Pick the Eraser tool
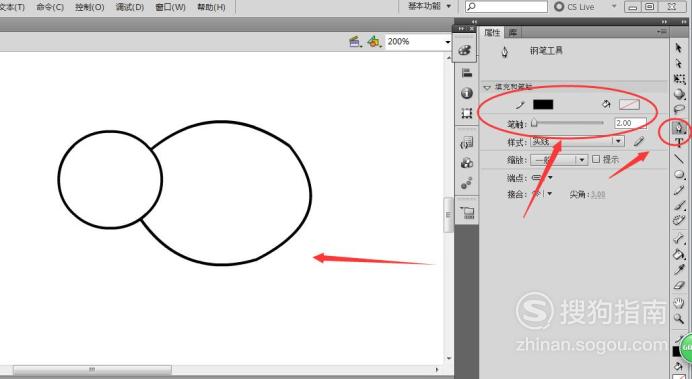The image size is (692, 379). pos(679,285)
